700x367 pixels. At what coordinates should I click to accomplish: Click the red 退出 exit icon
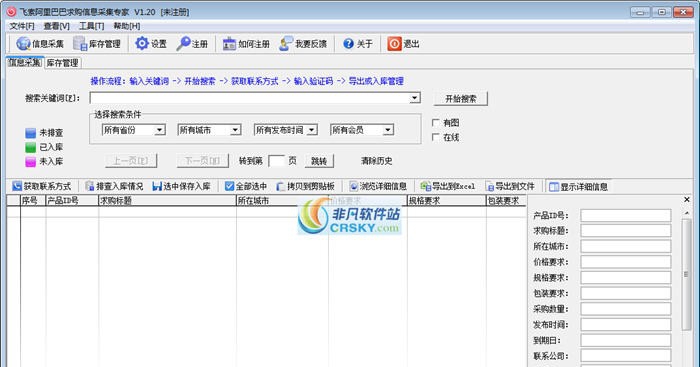(x=394, y=44)
